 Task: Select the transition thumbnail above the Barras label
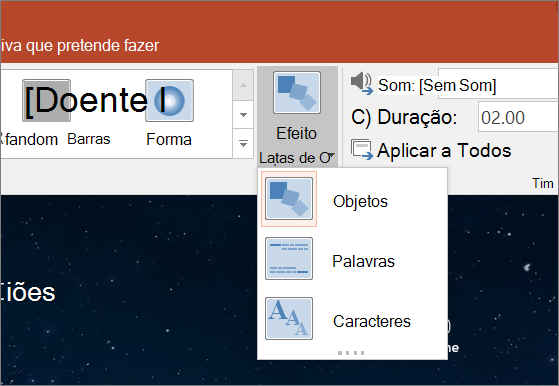tap(46, 101)
